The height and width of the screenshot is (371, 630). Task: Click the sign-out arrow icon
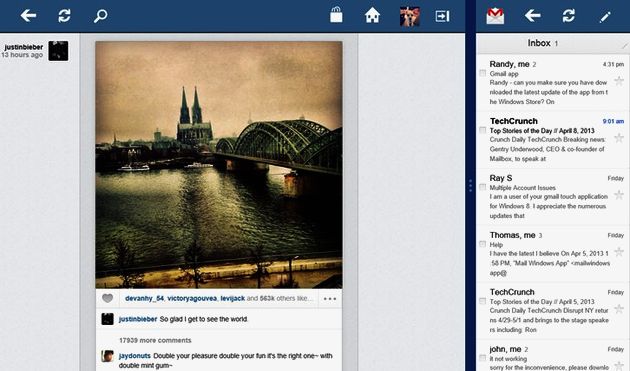[x=442, y=16]
